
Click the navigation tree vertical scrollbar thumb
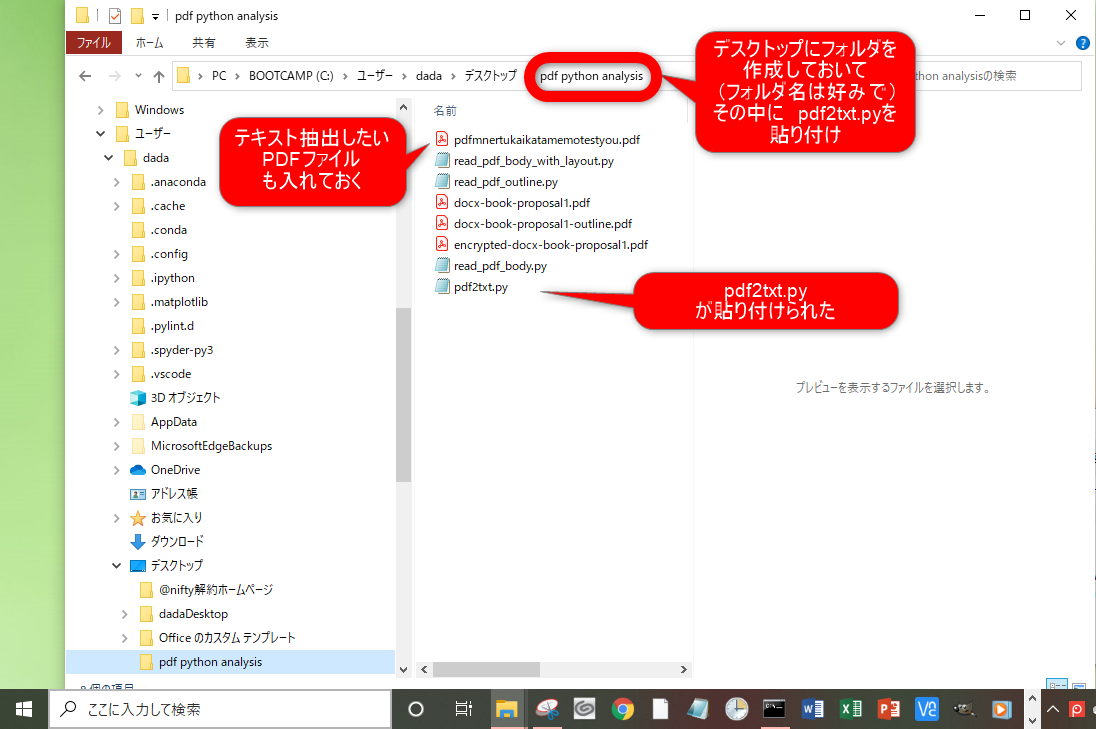[x=403, y=395]
